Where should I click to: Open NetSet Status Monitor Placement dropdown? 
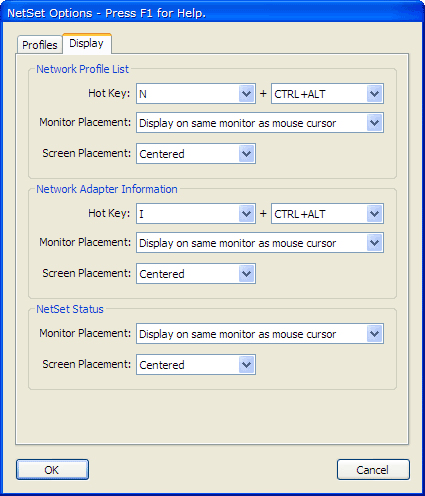pyautogui.click(x=260, y=334)
